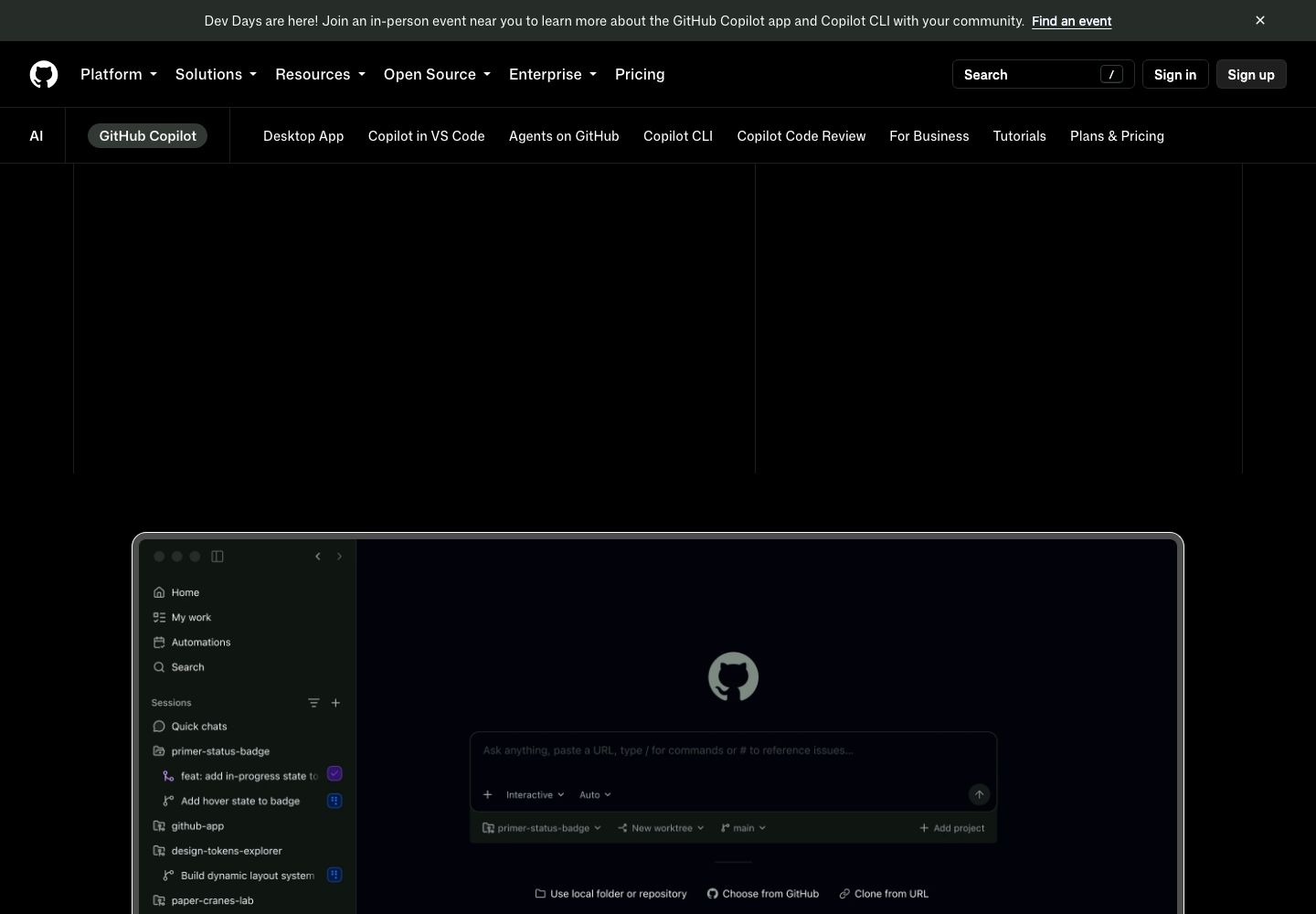Click Add project
1316x914 pixels.
click(x=952, y=828)
